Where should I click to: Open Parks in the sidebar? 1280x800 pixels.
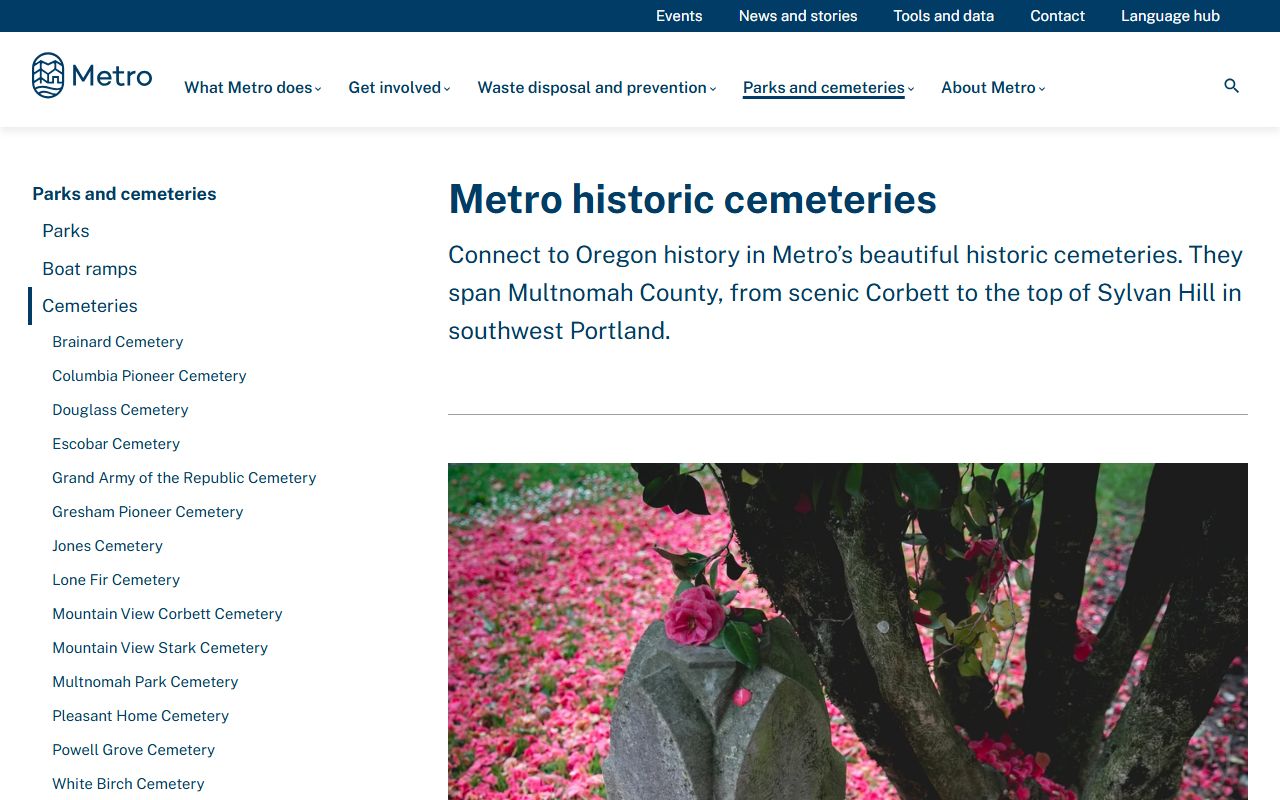click(x=66, y=231)
